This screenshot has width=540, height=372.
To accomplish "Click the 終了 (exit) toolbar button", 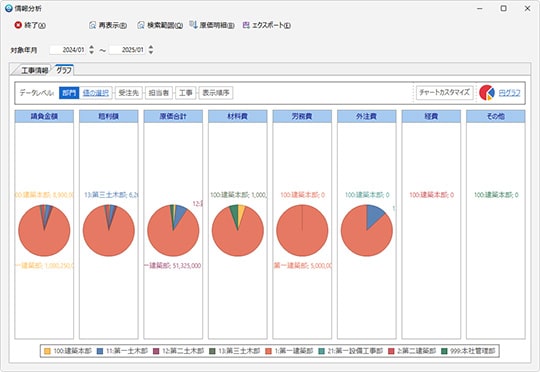I will tap(30, 25).
